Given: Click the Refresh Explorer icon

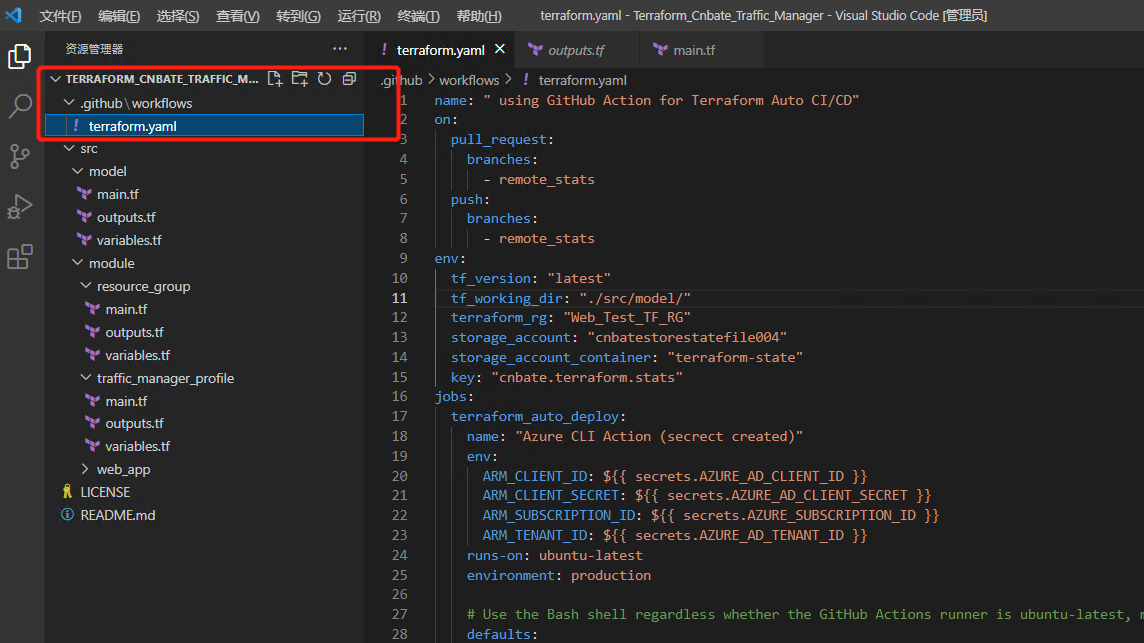Looking at the screenshot, I should (x=325, y=79).
